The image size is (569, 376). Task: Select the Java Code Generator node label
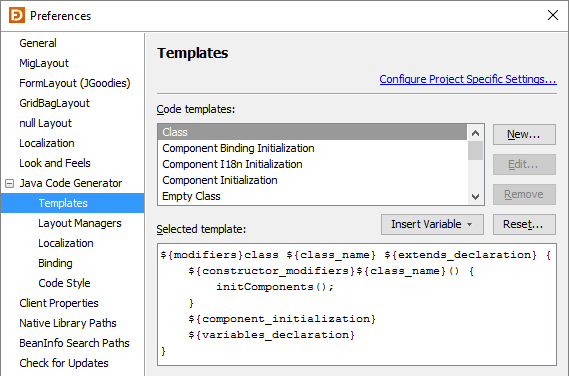pyautogui.click(x=71, y=183)
